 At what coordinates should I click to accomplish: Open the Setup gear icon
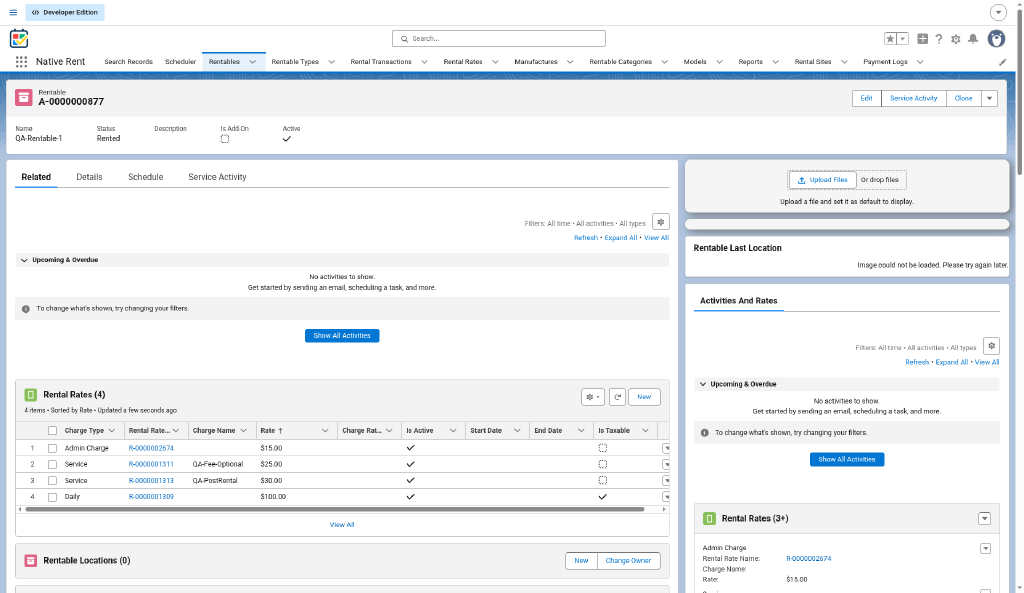click(x=956, y=39)
